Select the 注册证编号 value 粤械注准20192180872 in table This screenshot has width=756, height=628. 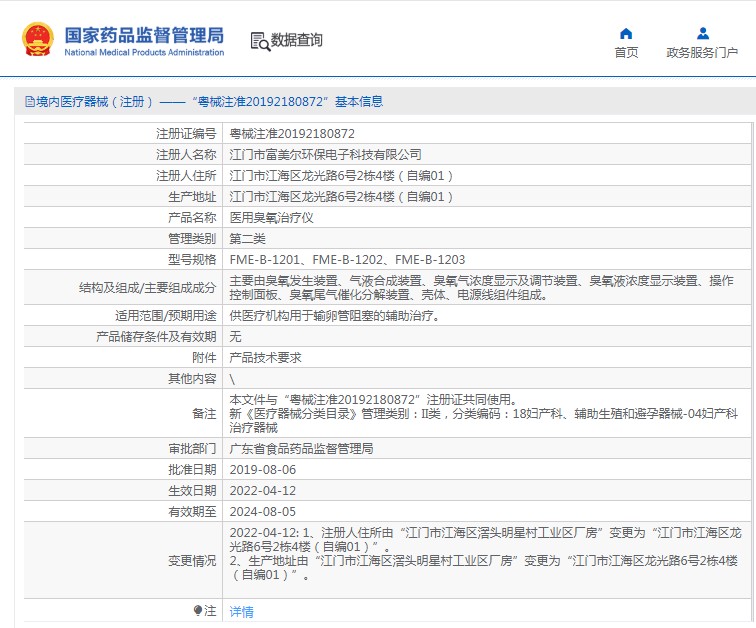click(292, 133)
